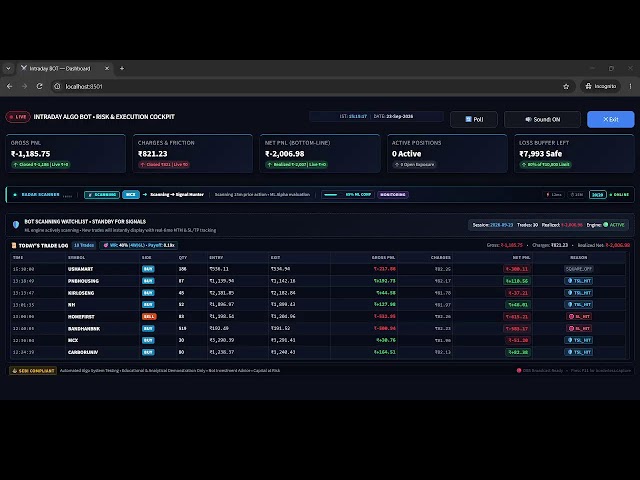Click the net PNL value in USHAMART row
Viewport: 640px width, 480px height.
[x=517, y=269]
